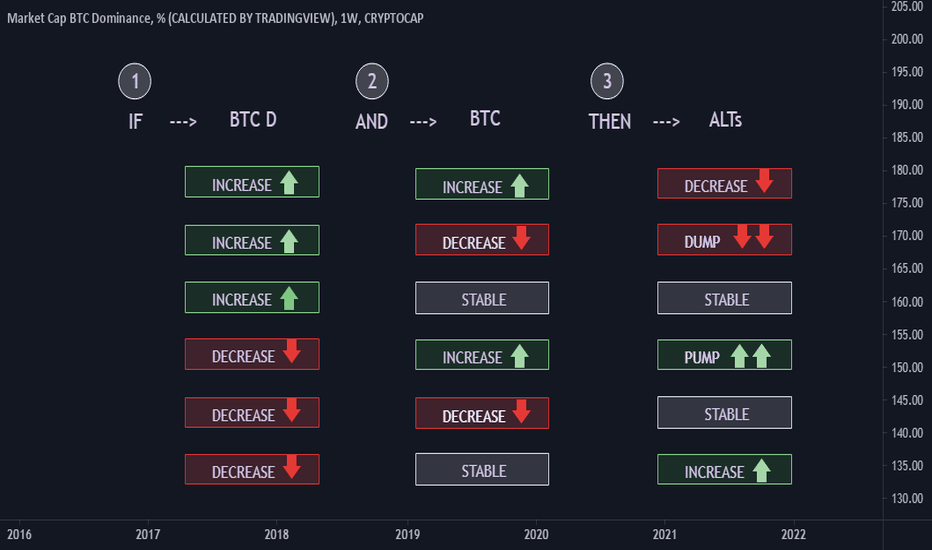Click the ALTs column heading

725,120
